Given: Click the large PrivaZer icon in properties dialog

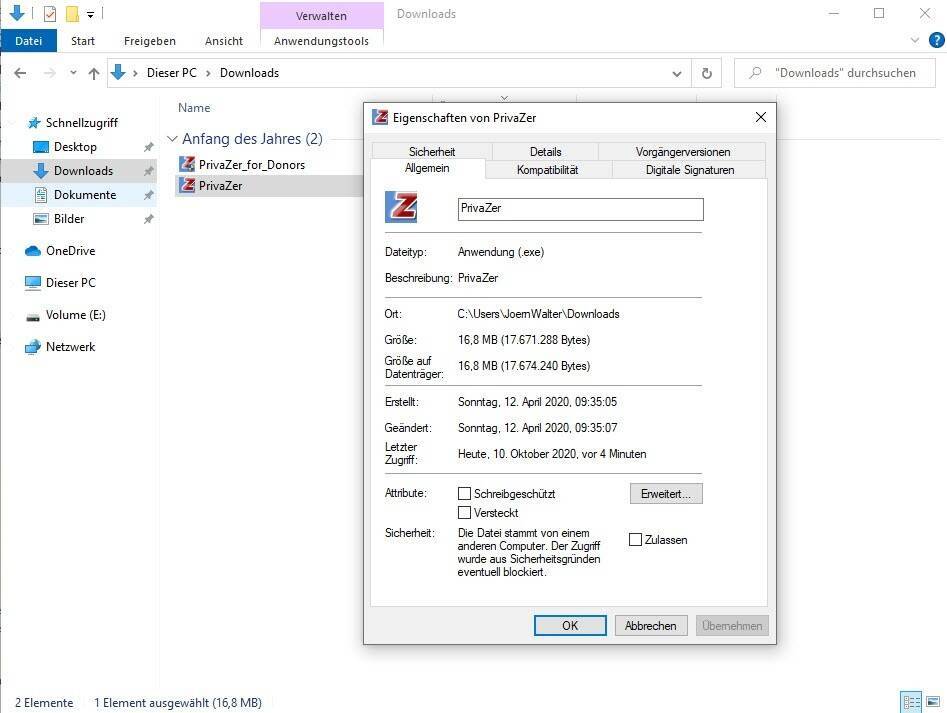Looking at the screenshot, I should tap(401, 208).
